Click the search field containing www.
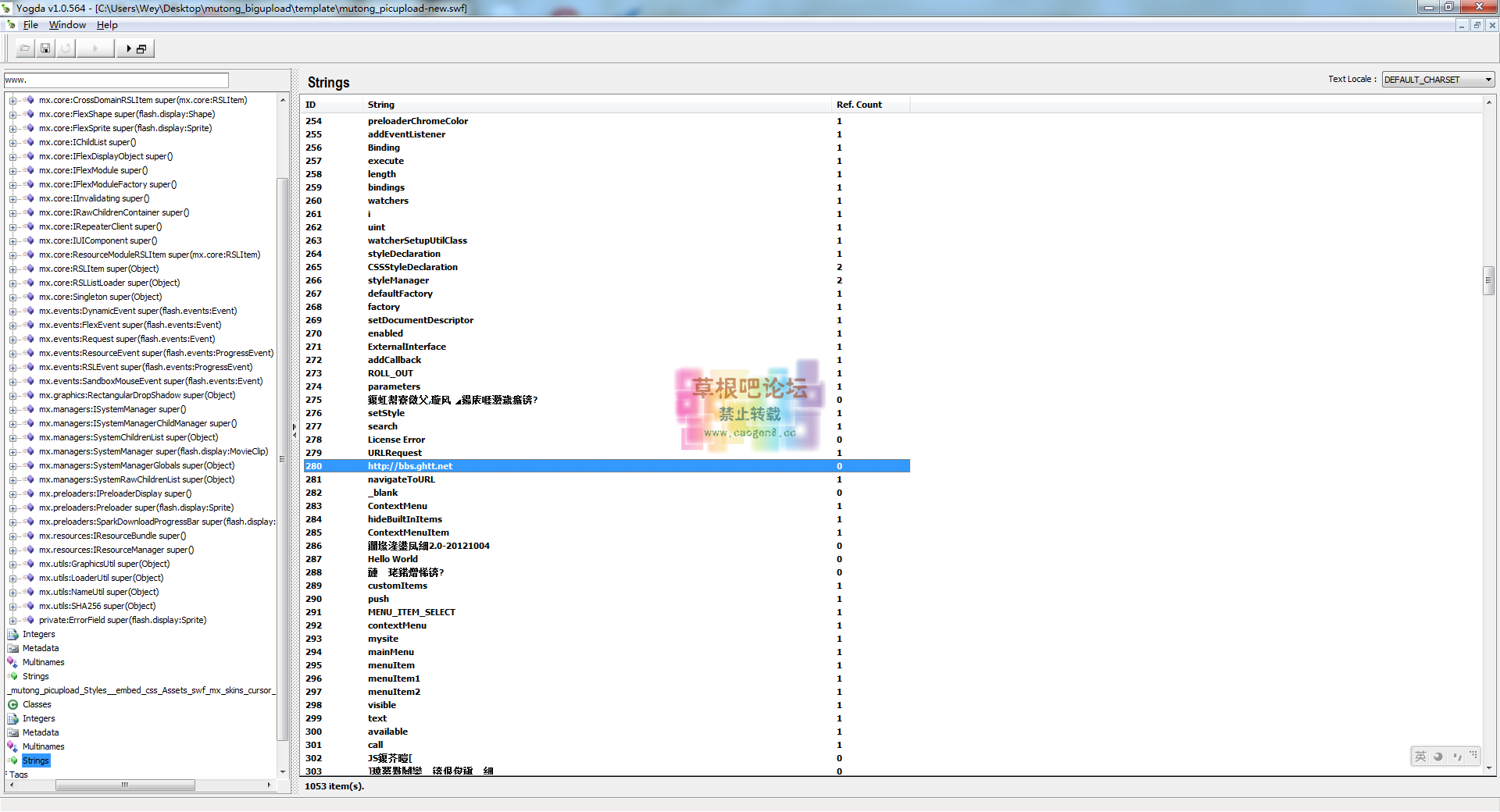The height and width of the screenshot is (812, 1500). point(116,80)
